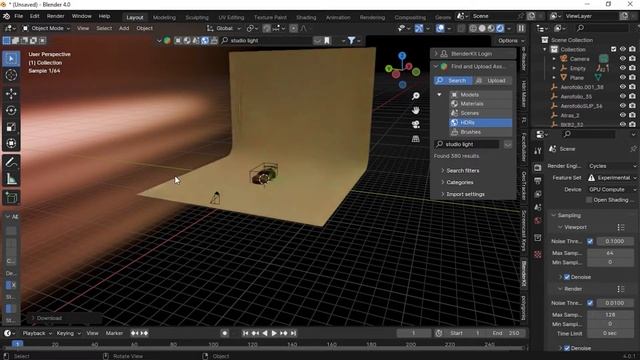Hide Empty object via eye icon
The image size is (640, 360).
(x=622, y=68)
